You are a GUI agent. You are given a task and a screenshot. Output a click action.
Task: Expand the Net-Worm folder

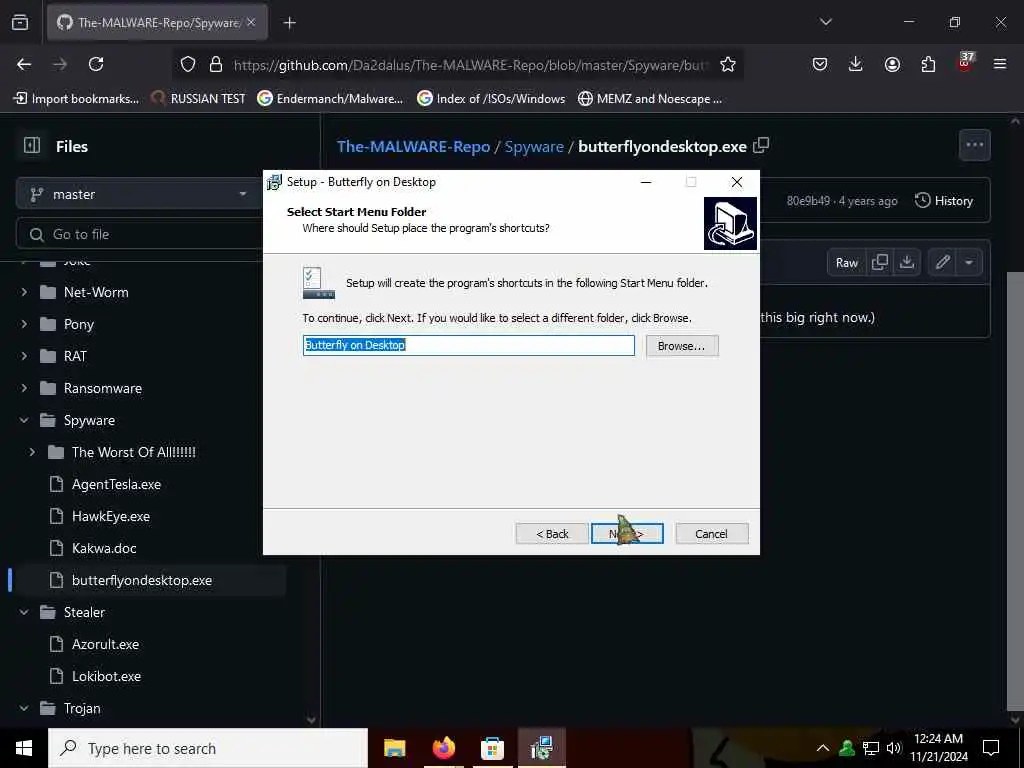tap(24, 292)
